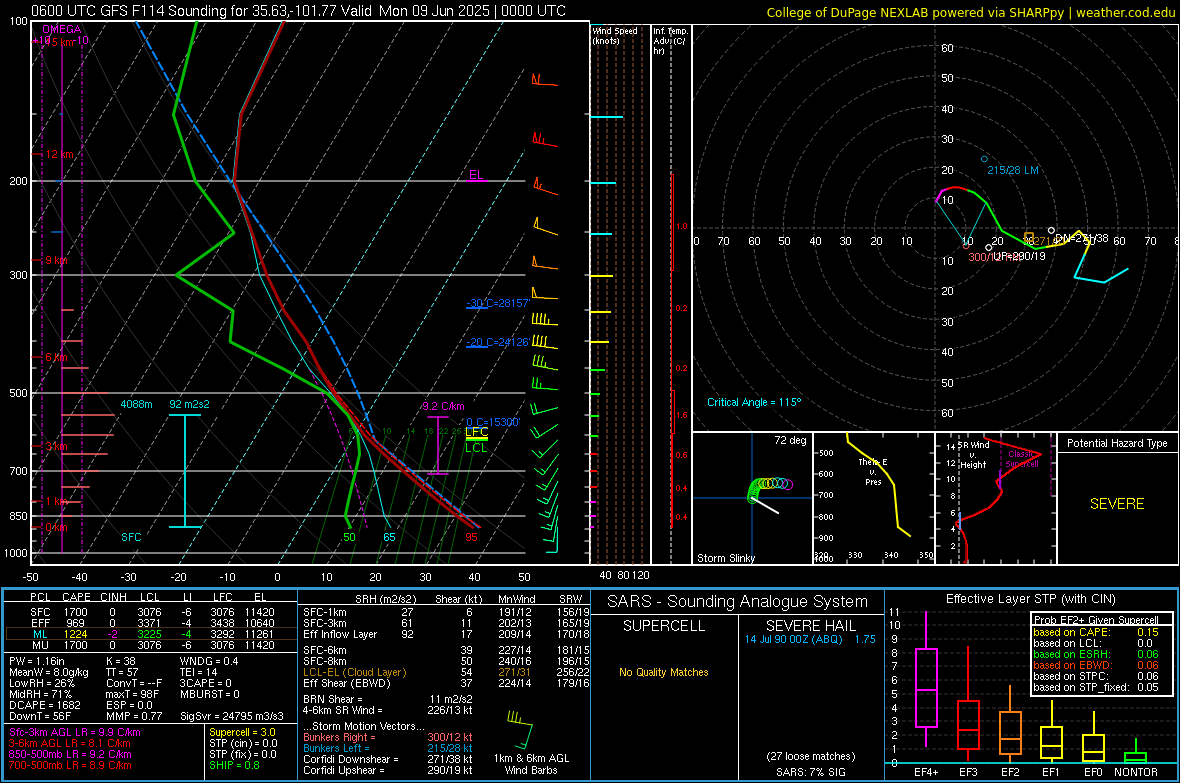This screenshot has width=1180, height=783.
Task: Click the Classic Supercell annotation
Action: point(1022,459)
